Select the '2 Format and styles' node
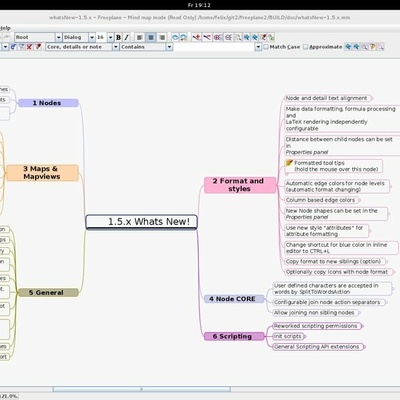The height and width of the screenshot is (400, 400). (240, 185)
